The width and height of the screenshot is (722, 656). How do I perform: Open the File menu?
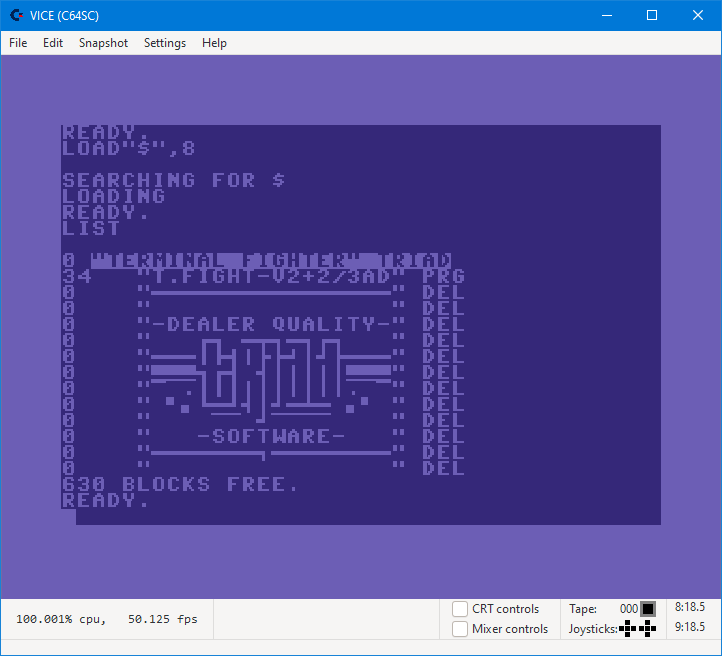pos(18,43)
